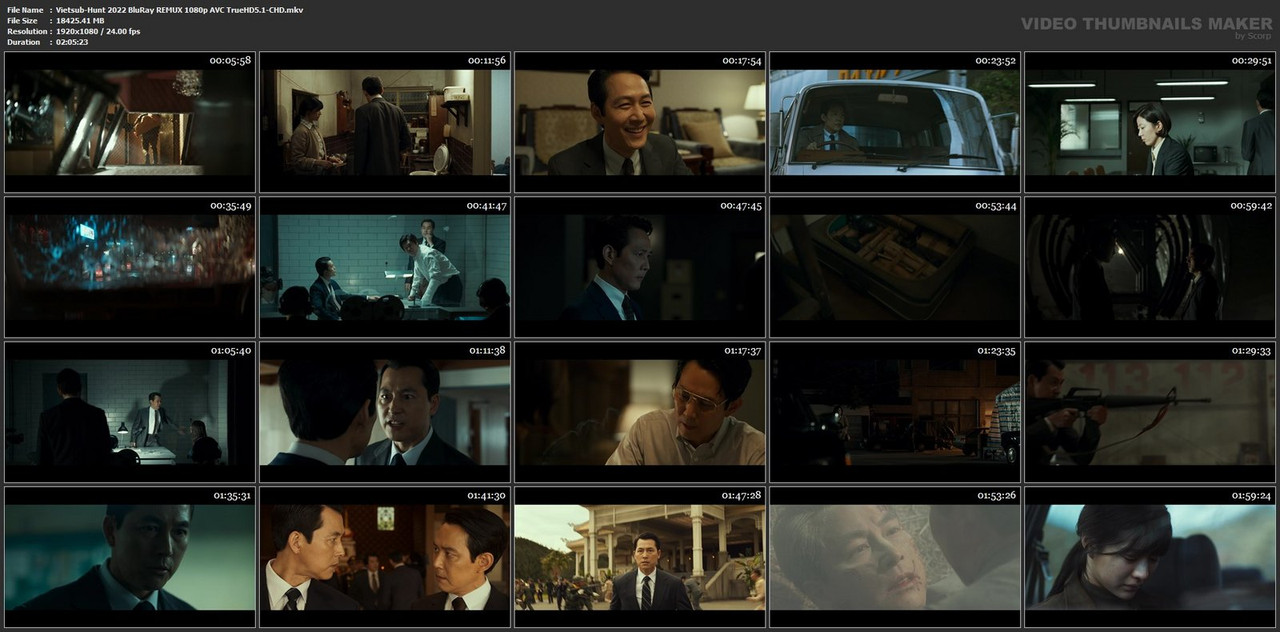
Task: Open the thumbnail at 00:29:51
Action: [x=1150, y=122]
